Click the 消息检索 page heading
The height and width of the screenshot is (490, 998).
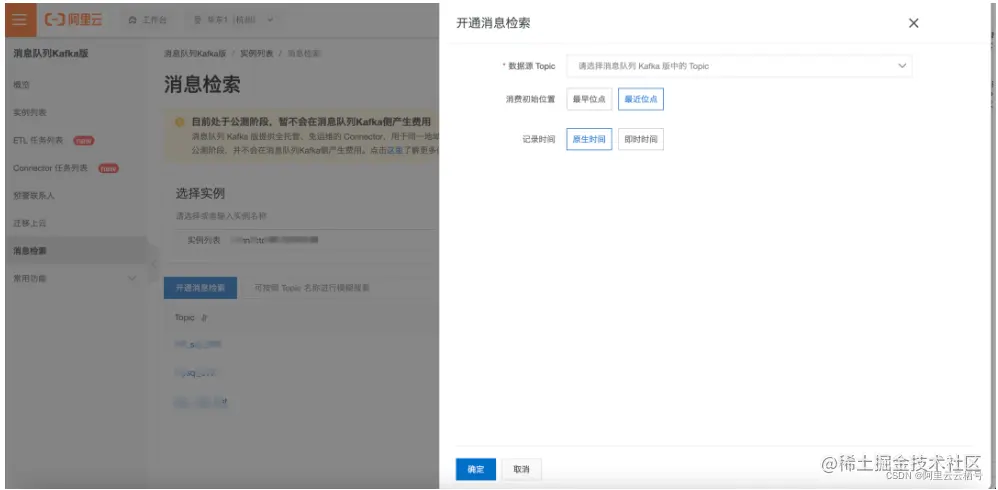[x=202, y=85]
